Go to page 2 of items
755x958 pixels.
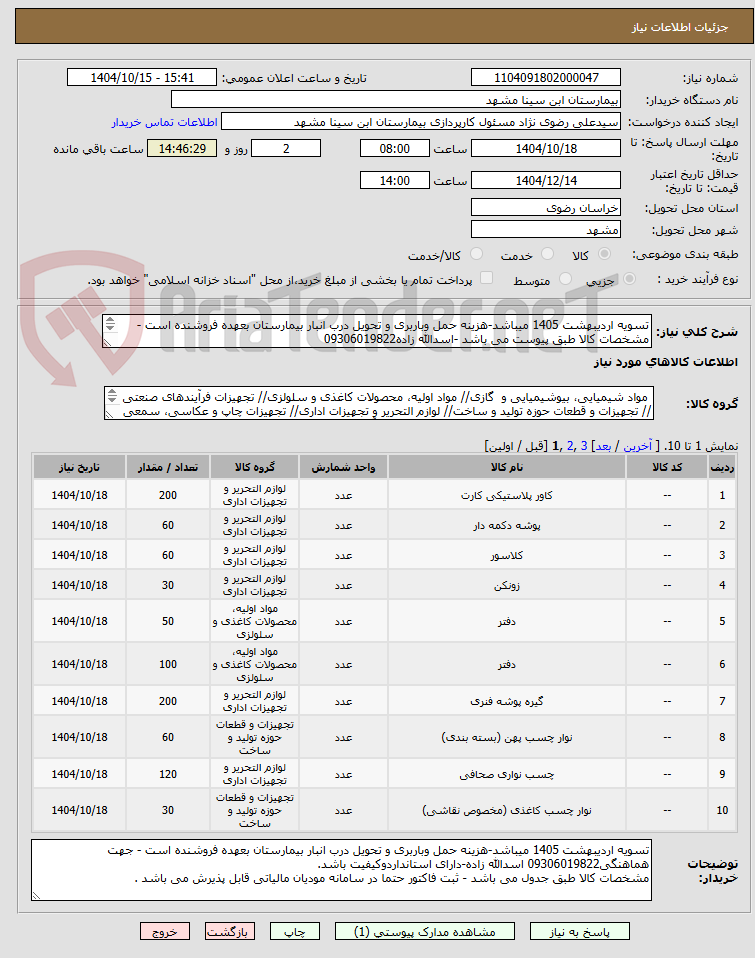[570, 446]
